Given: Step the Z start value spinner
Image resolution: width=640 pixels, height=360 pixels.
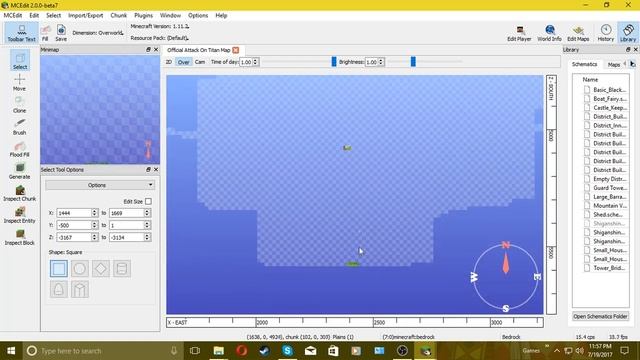Looking at the screenshot, I should tap(94, 237).
